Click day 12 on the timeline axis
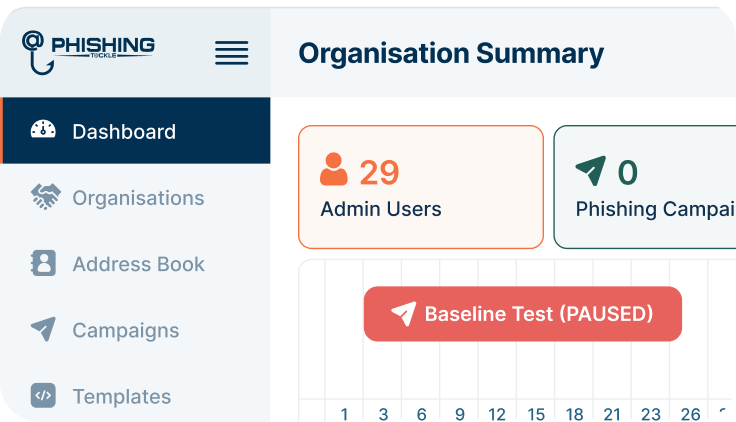 [x=497, y=414]
